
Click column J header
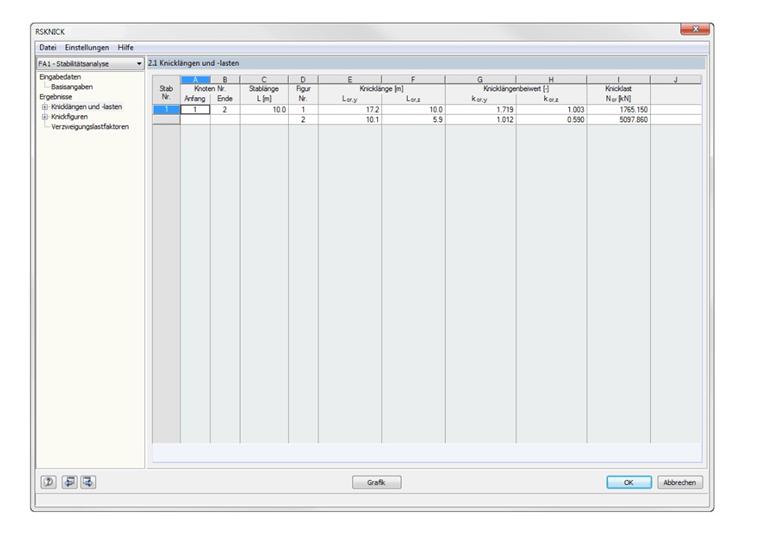point(676,80)
